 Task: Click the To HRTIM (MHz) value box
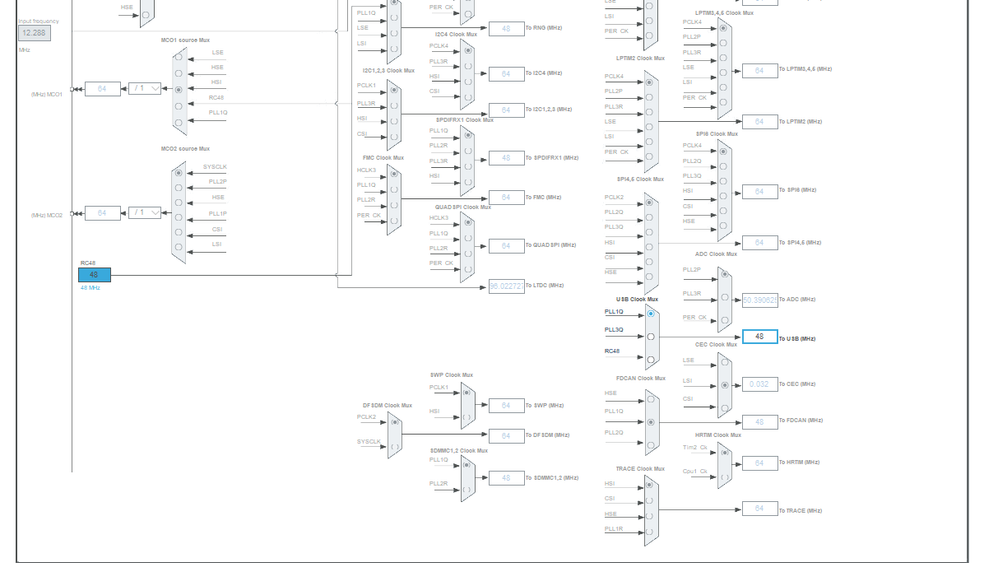click(x=759, y=463)
